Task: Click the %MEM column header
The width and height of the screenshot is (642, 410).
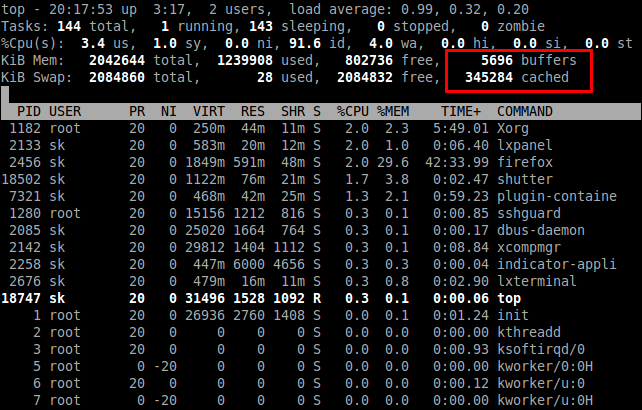Action: tap(393, 111)
